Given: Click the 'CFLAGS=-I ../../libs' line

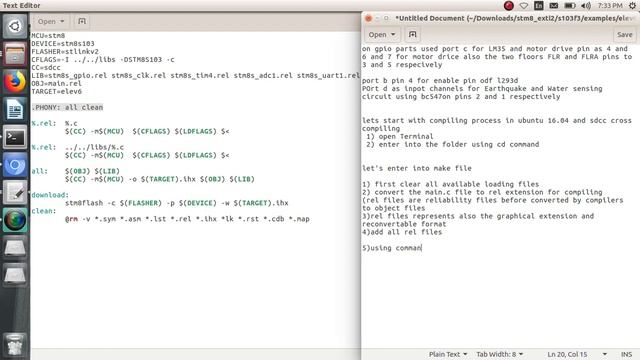Looking at the screenshot, I should click(x=103, y=60).
